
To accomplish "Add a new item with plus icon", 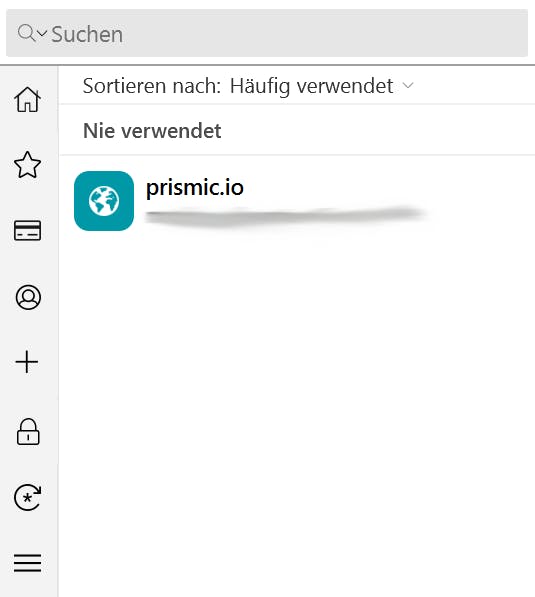I will [27, 362].
